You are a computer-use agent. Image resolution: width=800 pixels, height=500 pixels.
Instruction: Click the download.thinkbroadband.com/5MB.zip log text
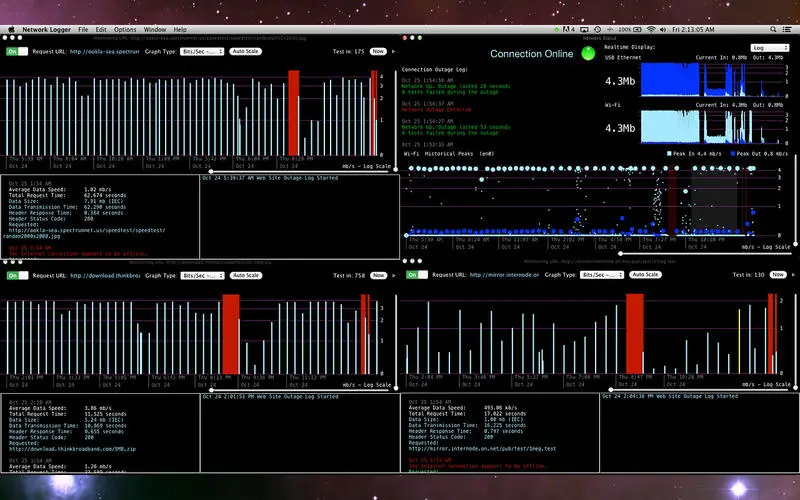point(72,449)
